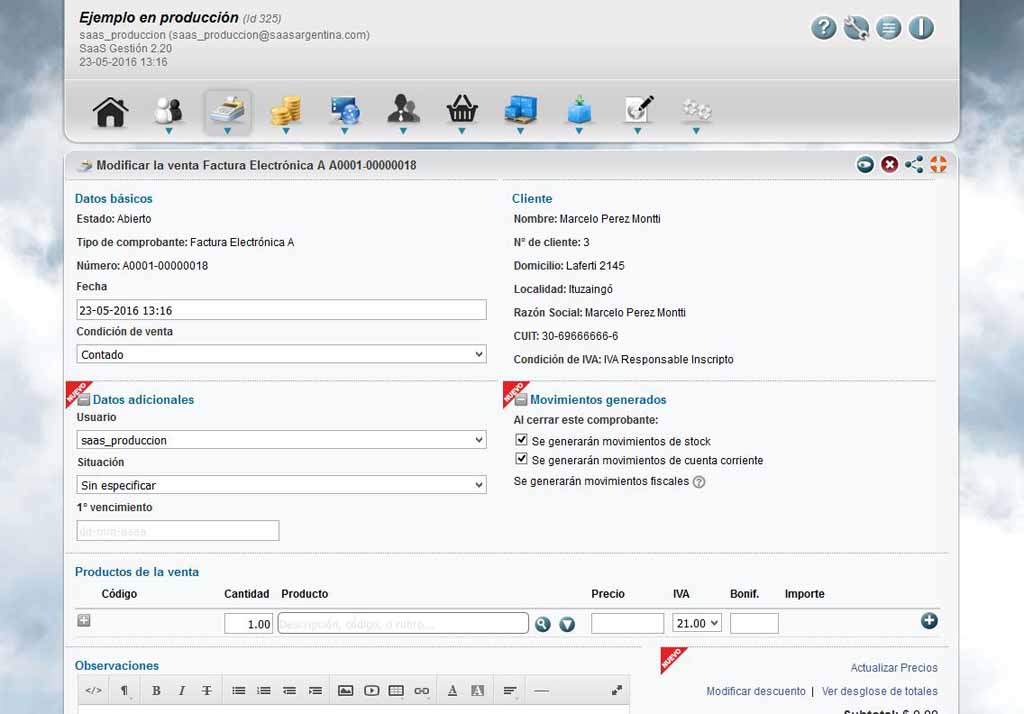
Task: Toggle HTML source code view in editor
Action: (x=93, y=690)
